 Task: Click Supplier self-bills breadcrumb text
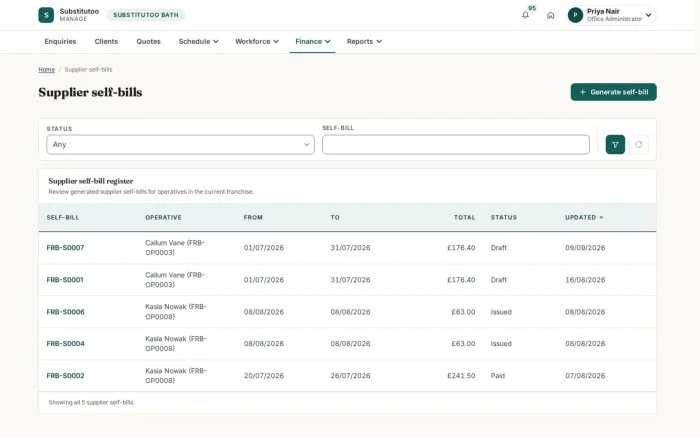(x=88, y=70)
